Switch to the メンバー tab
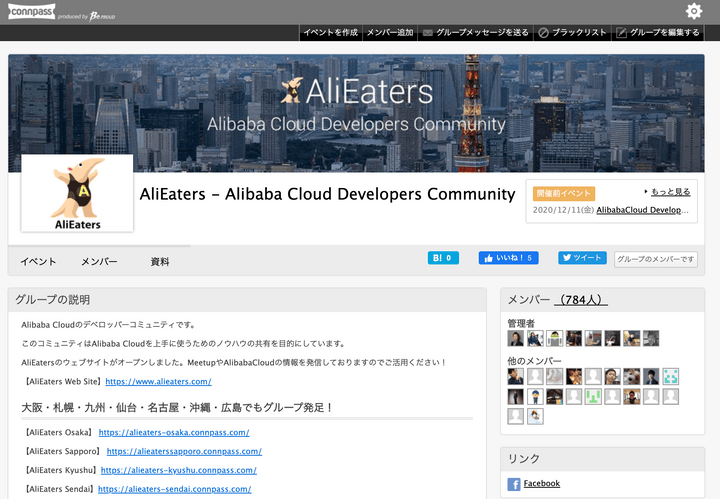The image size is (720, 499). point(99,262)
